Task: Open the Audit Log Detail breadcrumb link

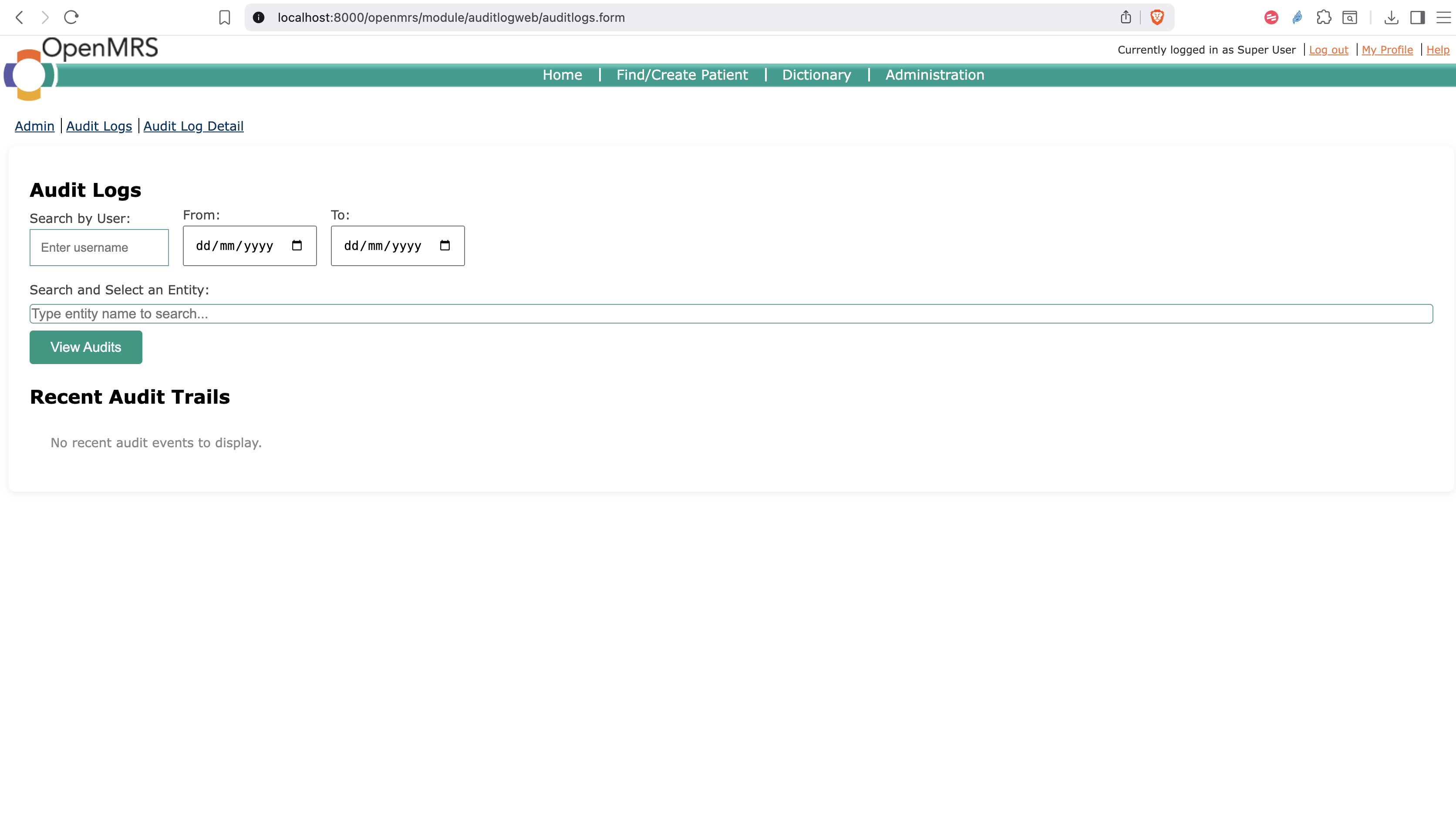Action: (193, 126)
